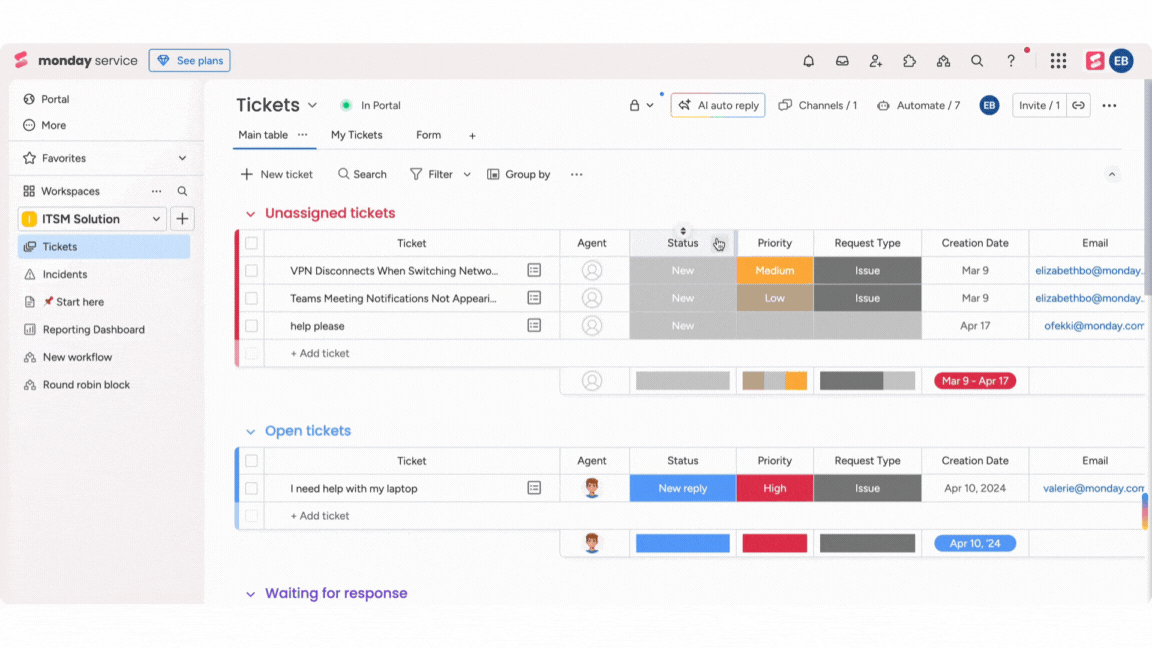The height and width of the screenshot is (648, 1152).
Task: Select all Unassigned tickets header checkbox
Action: [251, 243]
